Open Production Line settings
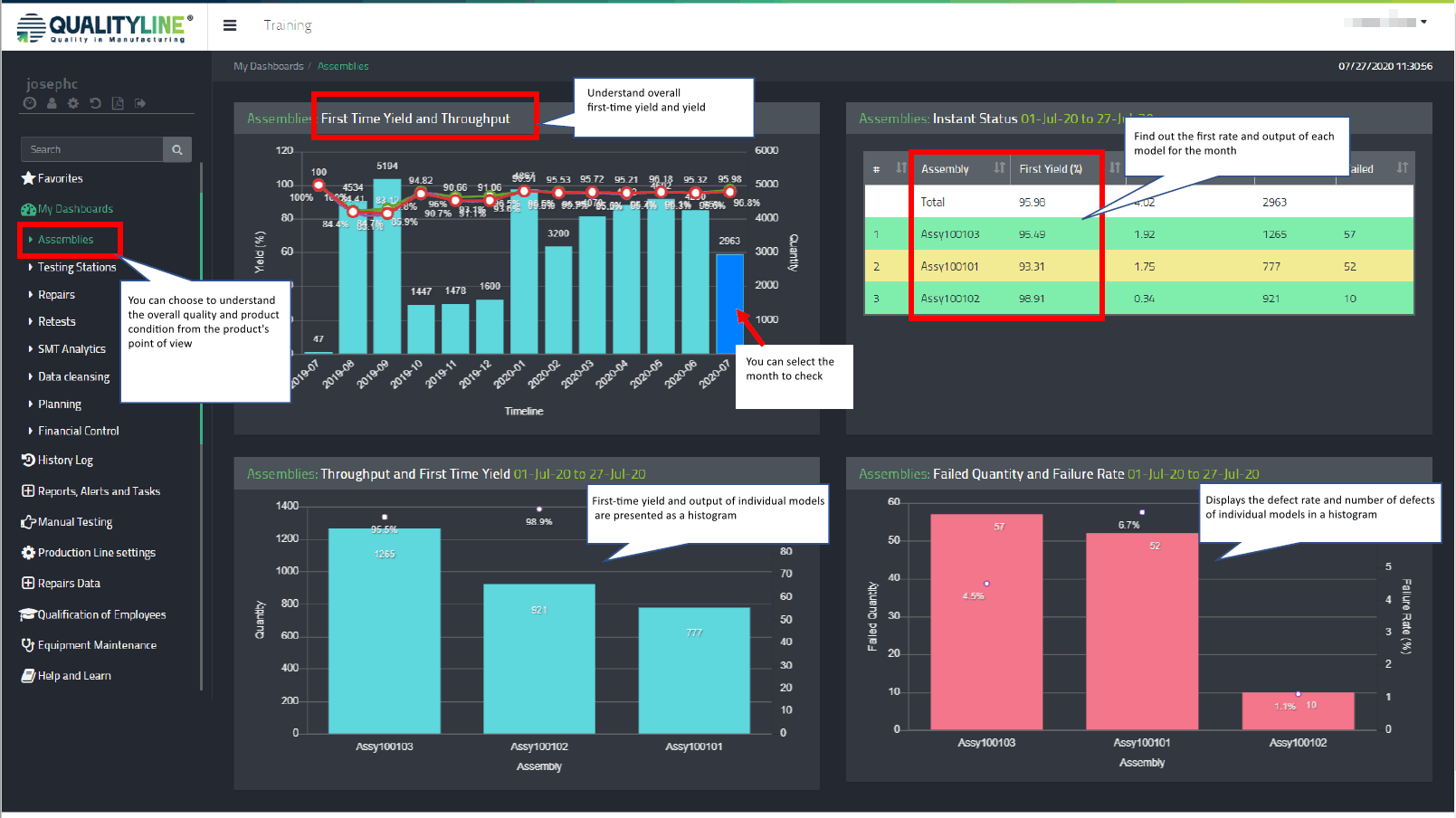The width and height of the screenshot is (1456, 818). [97, 553]
